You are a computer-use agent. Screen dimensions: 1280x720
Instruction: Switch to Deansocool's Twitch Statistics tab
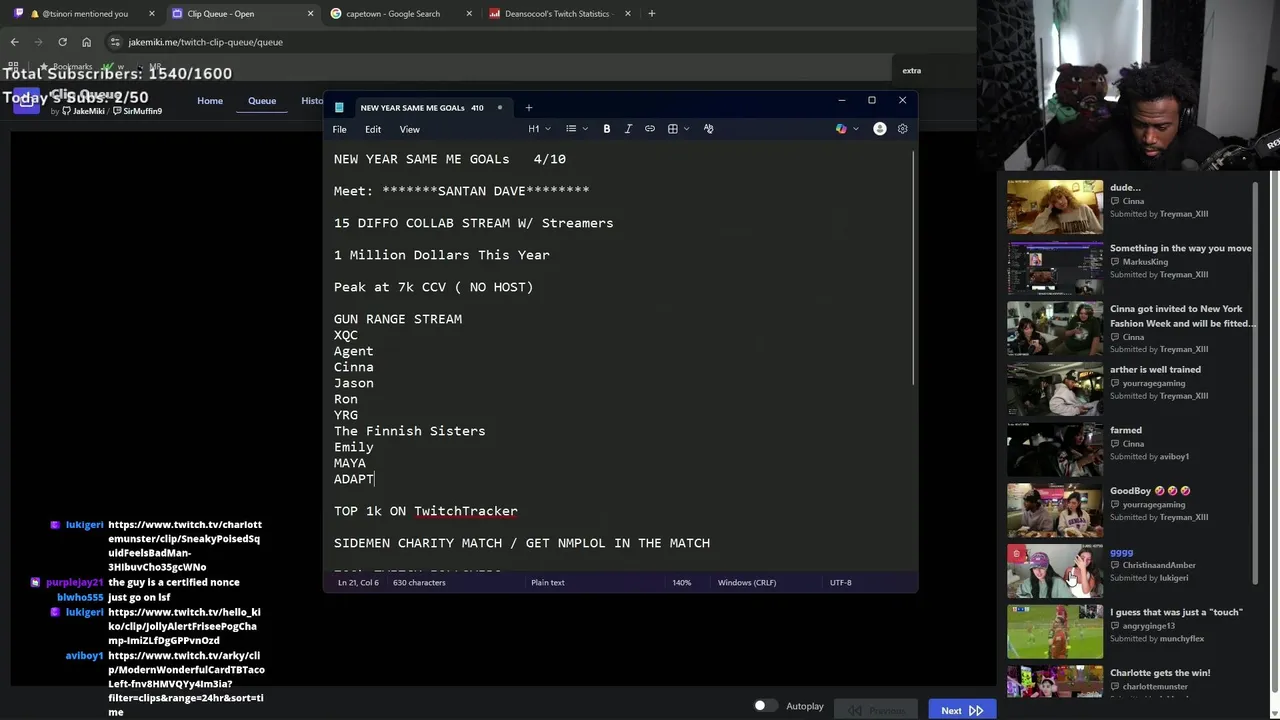[557, 14]
